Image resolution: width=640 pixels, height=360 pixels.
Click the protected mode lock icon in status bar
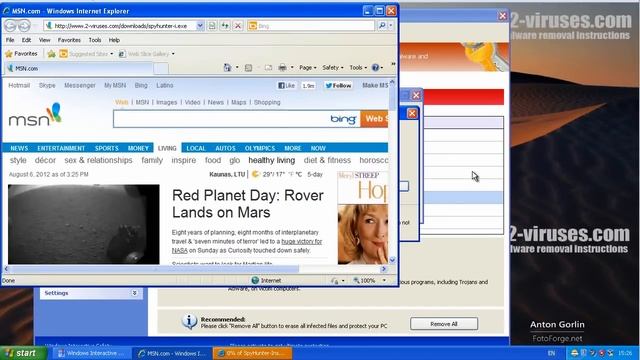click(x=334, y=280)
